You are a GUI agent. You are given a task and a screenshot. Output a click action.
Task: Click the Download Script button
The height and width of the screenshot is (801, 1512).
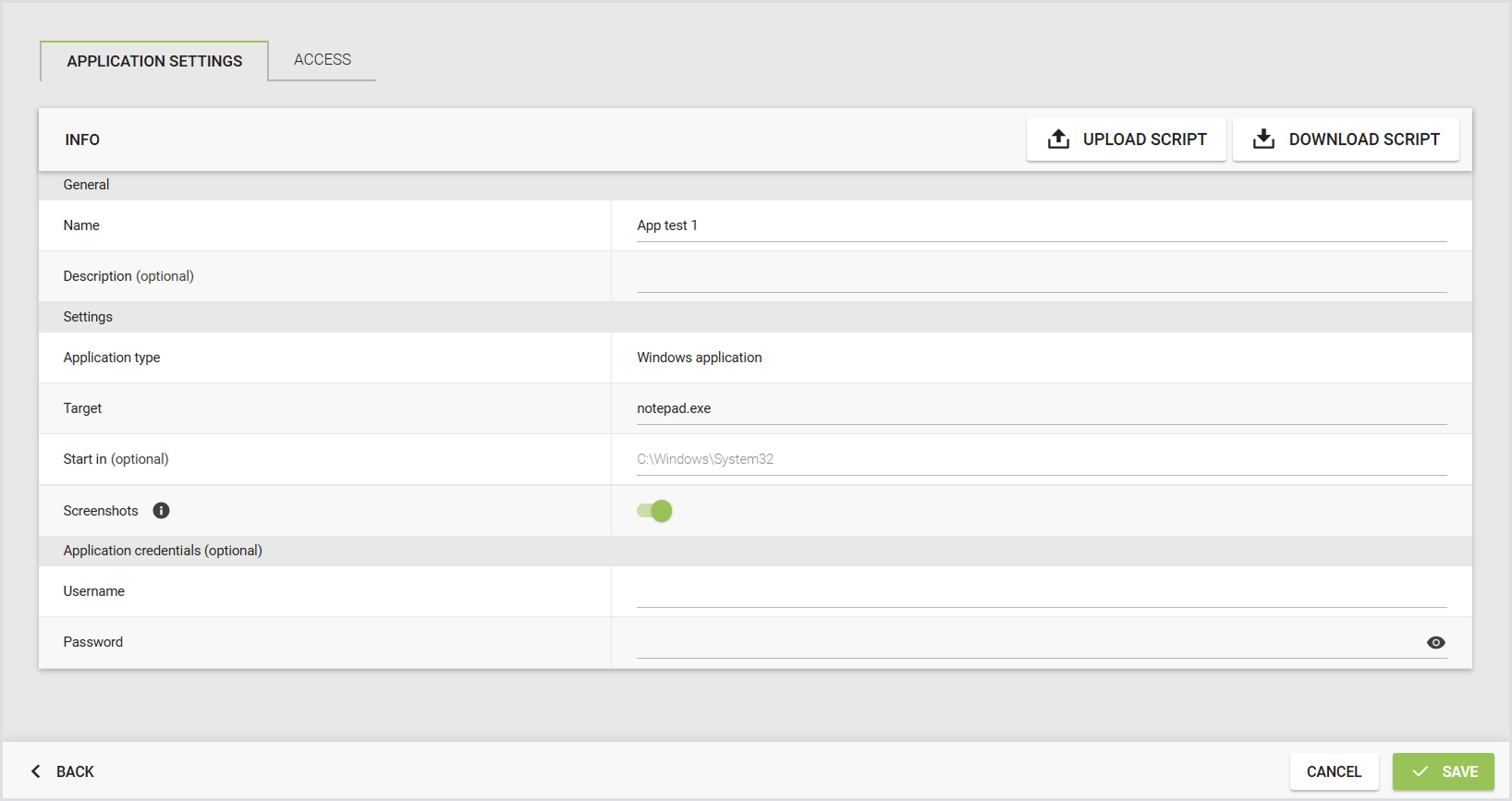[1346, 140]
